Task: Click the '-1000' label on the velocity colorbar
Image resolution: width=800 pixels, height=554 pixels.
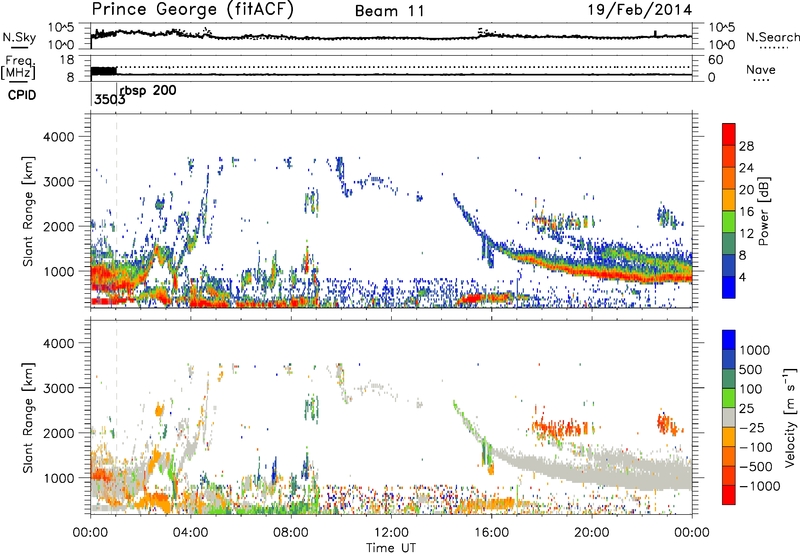Action: (x=759, y=486)
